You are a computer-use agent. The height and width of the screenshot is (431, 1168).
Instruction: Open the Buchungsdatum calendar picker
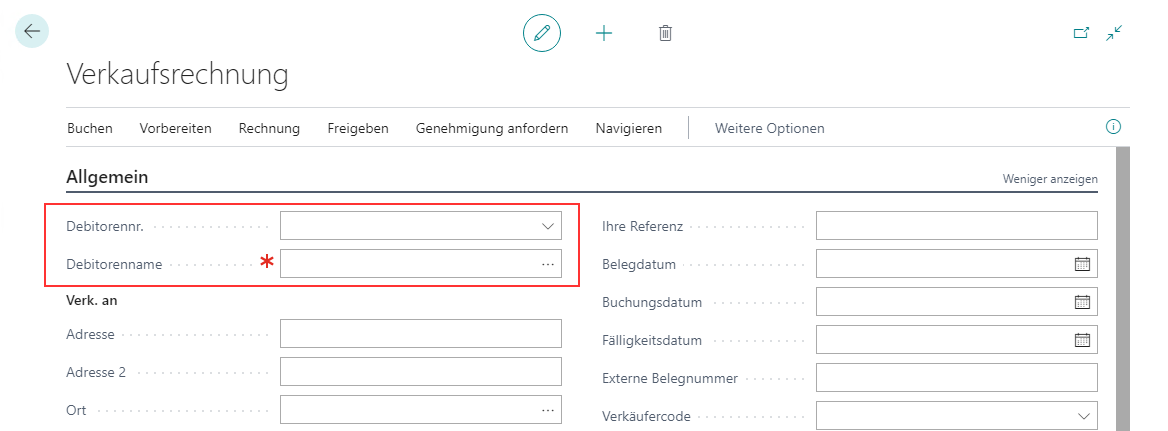coord(1082,301)
